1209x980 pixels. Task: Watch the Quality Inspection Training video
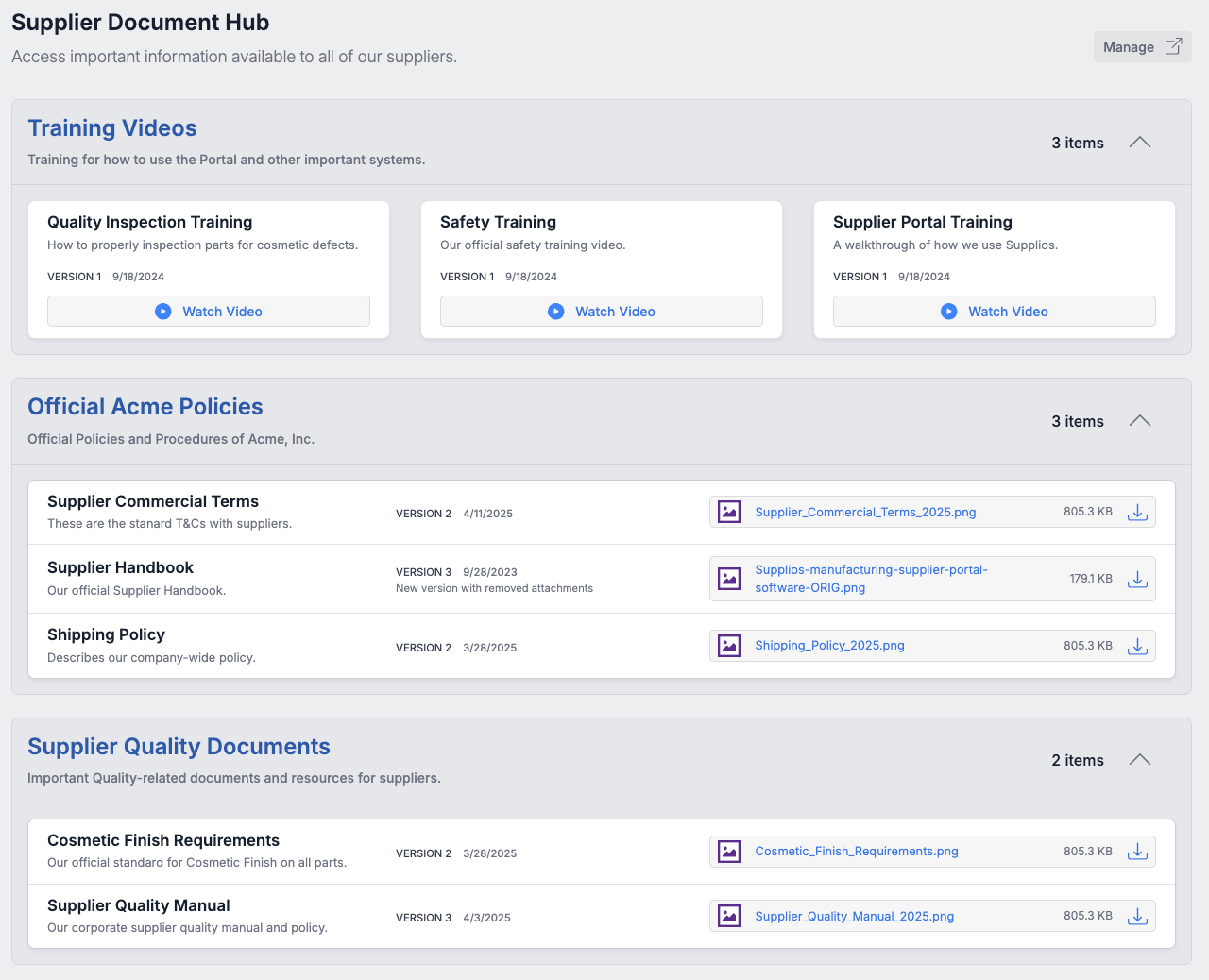pyautogui.click(x=208, y=311)
